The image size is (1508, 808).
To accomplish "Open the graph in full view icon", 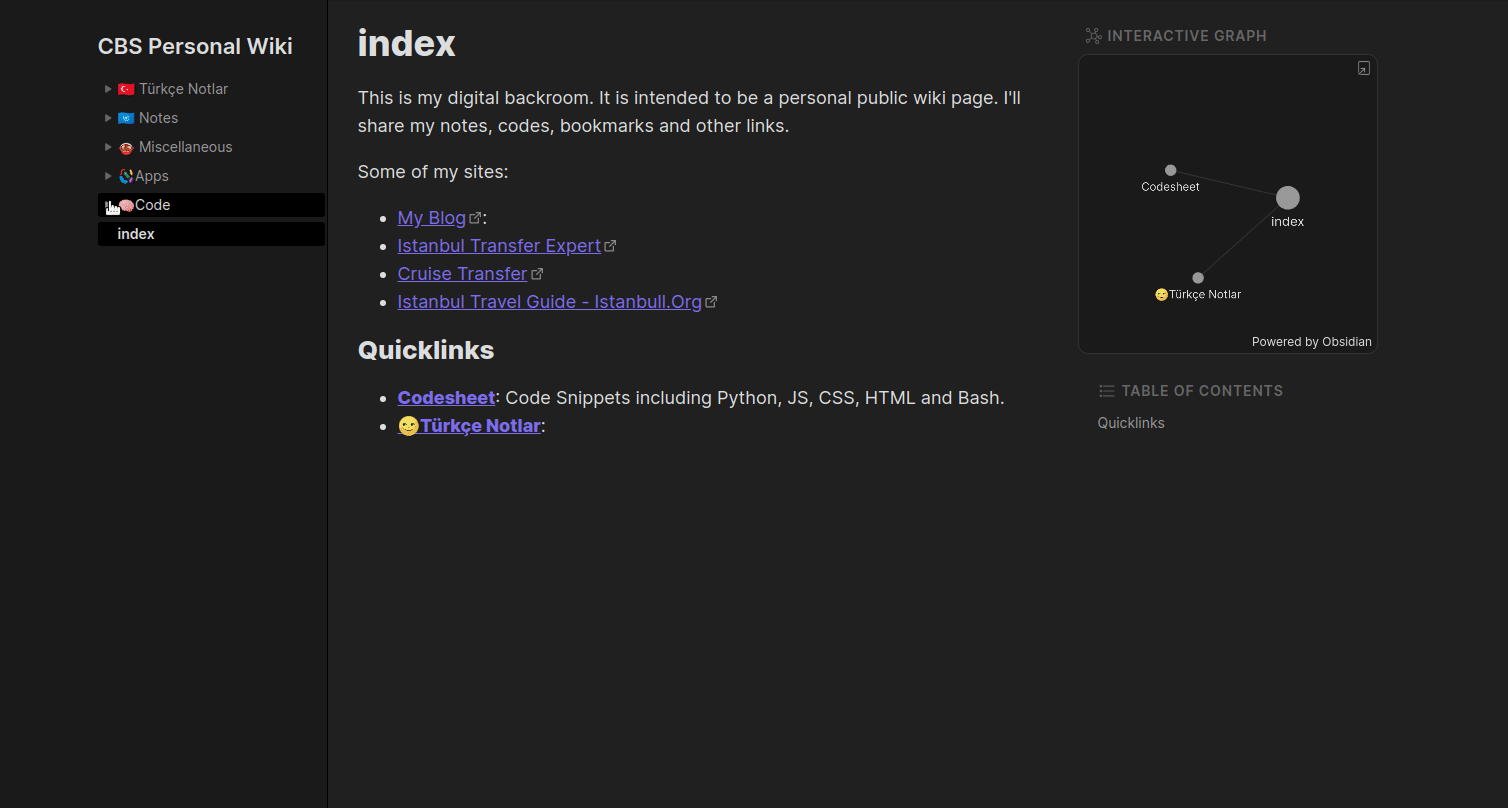I will [x=1364, y=68].
